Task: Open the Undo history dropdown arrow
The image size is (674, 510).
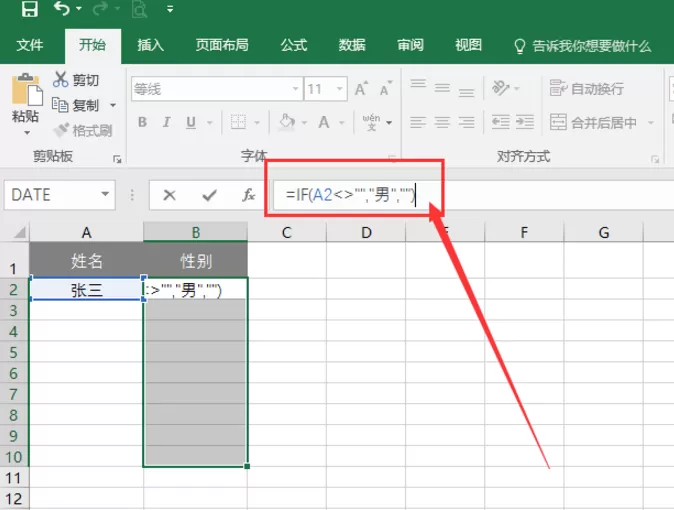Action: point(79,9)
